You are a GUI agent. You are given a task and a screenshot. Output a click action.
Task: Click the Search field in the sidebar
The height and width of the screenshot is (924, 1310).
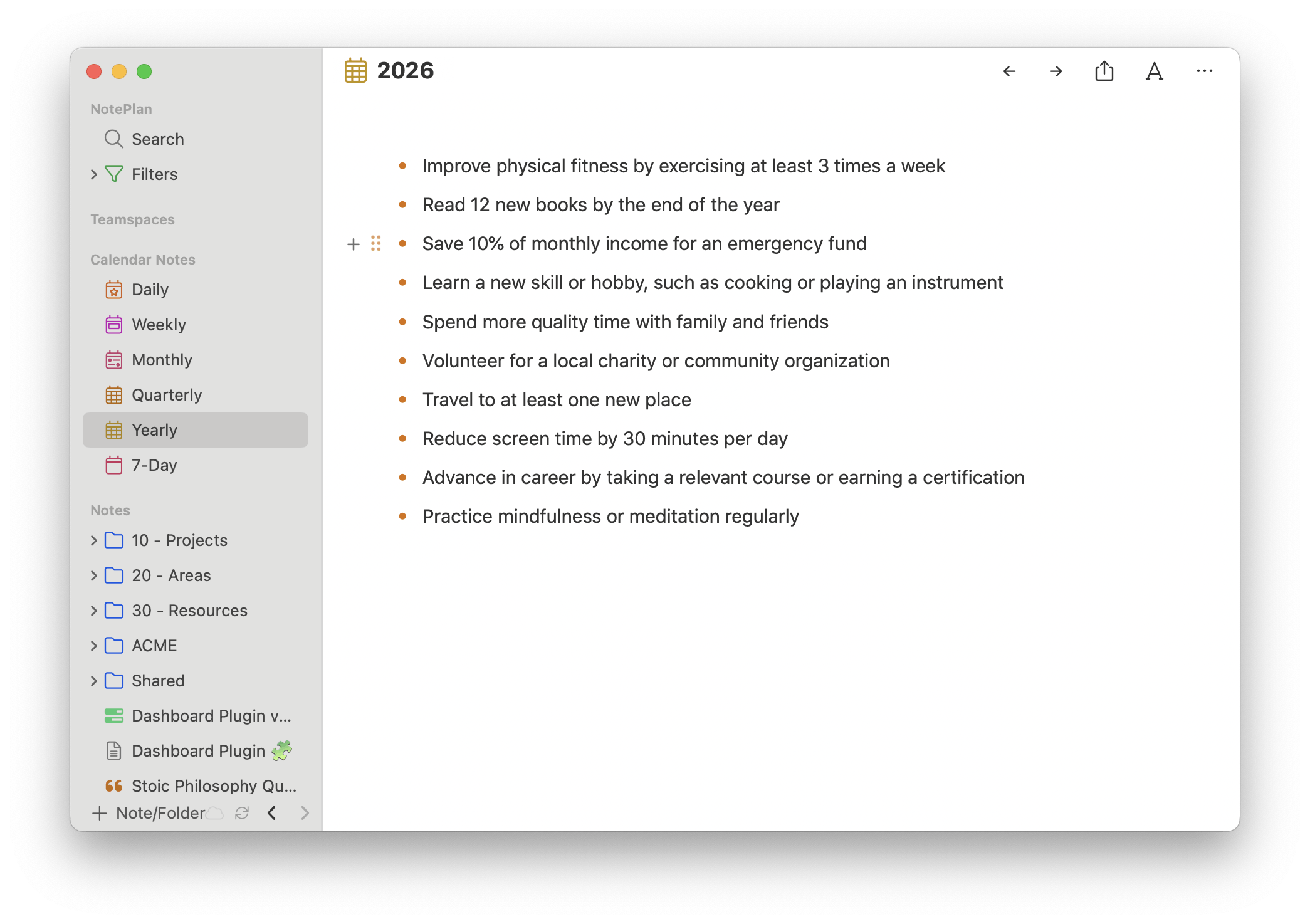point(157,139)
